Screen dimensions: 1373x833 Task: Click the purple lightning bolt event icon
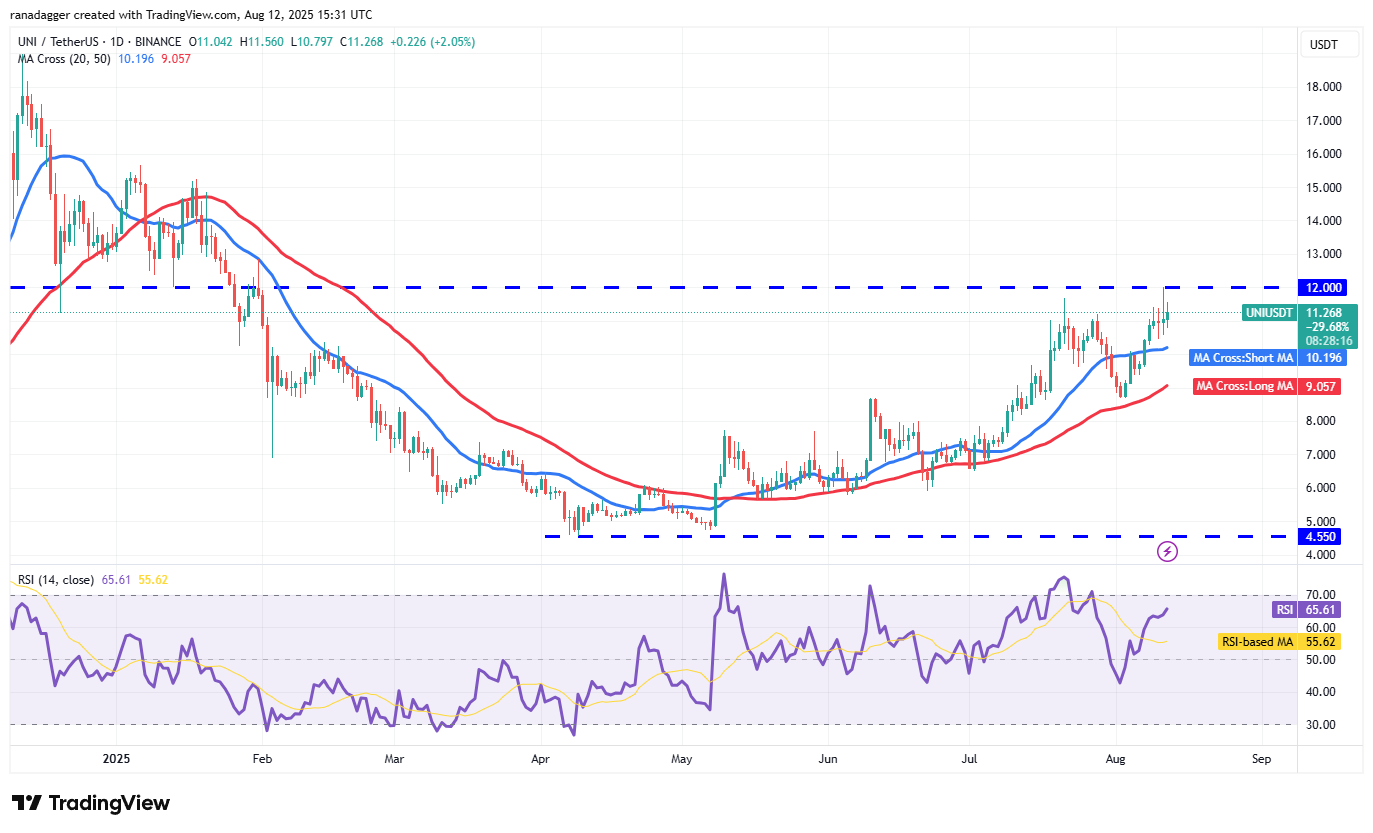tap(1166, 551)
